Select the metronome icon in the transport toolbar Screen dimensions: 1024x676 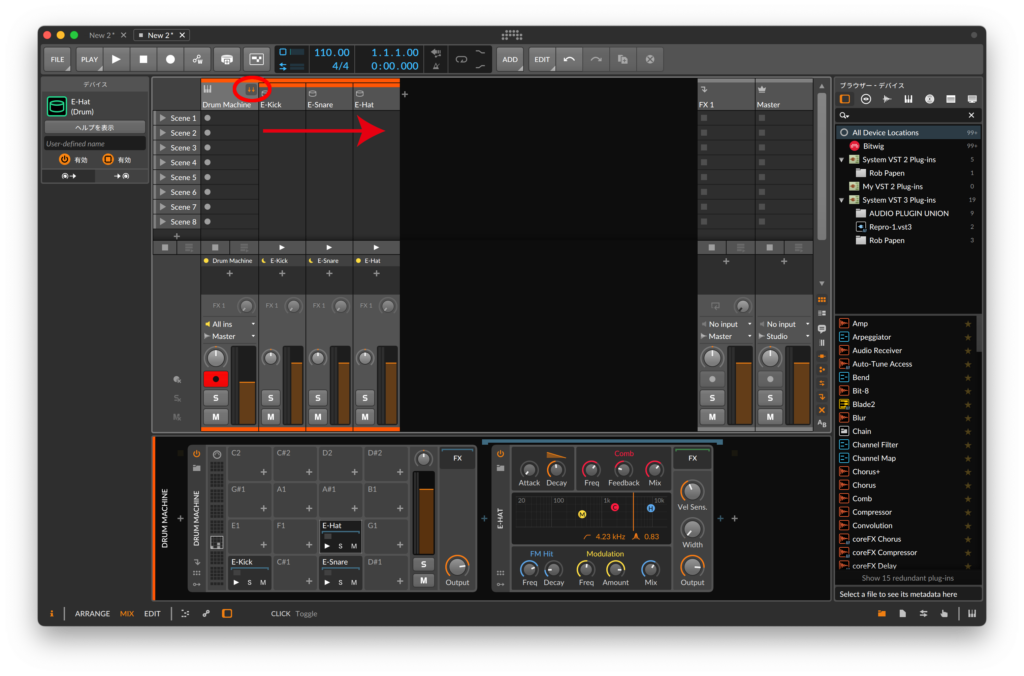click(x=436, y=66)
